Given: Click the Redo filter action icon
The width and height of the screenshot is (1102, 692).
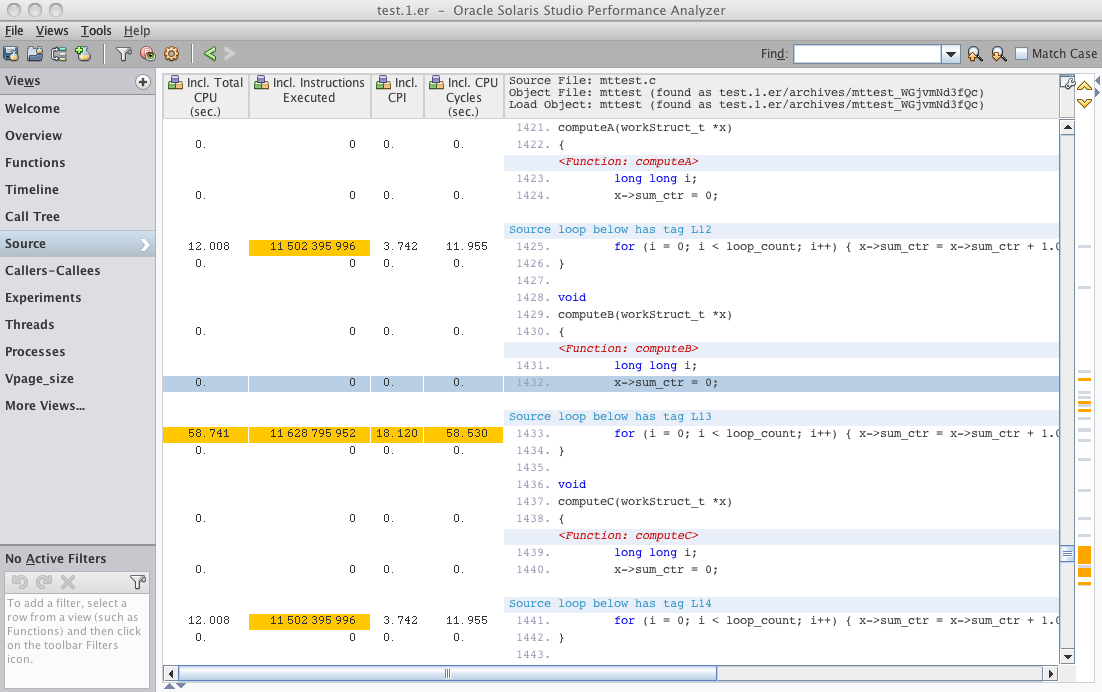Looking at the screenshot, I should (x=44, y=582).
